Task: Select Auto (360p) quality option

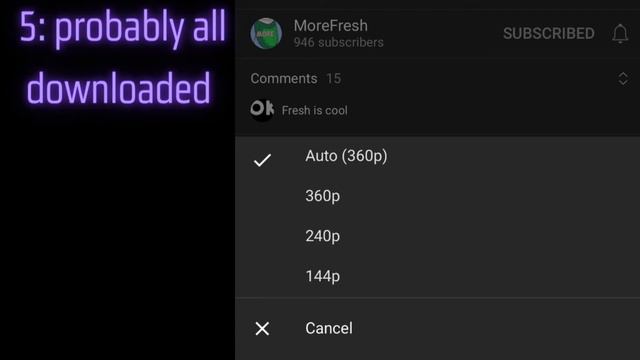Action: coord(438,156)
